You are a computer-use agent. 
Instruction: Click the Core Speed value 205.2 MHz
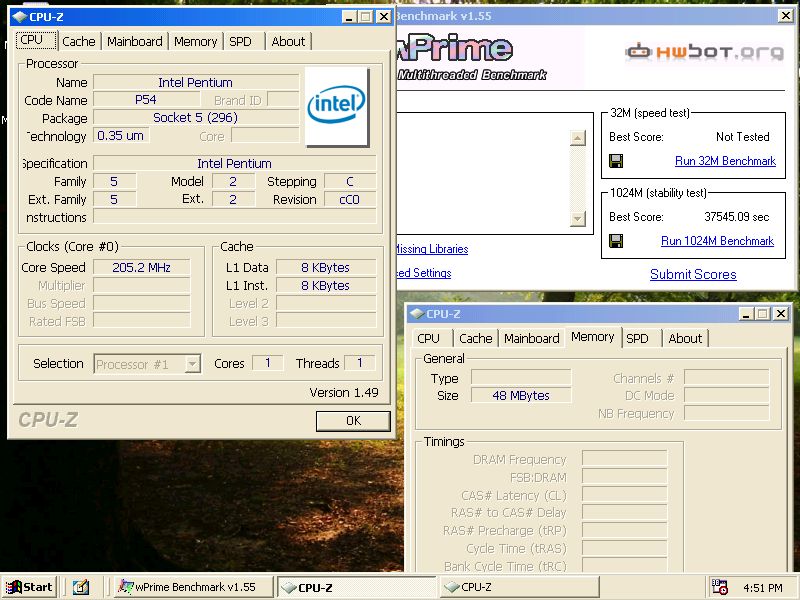(x=141, y=267)
